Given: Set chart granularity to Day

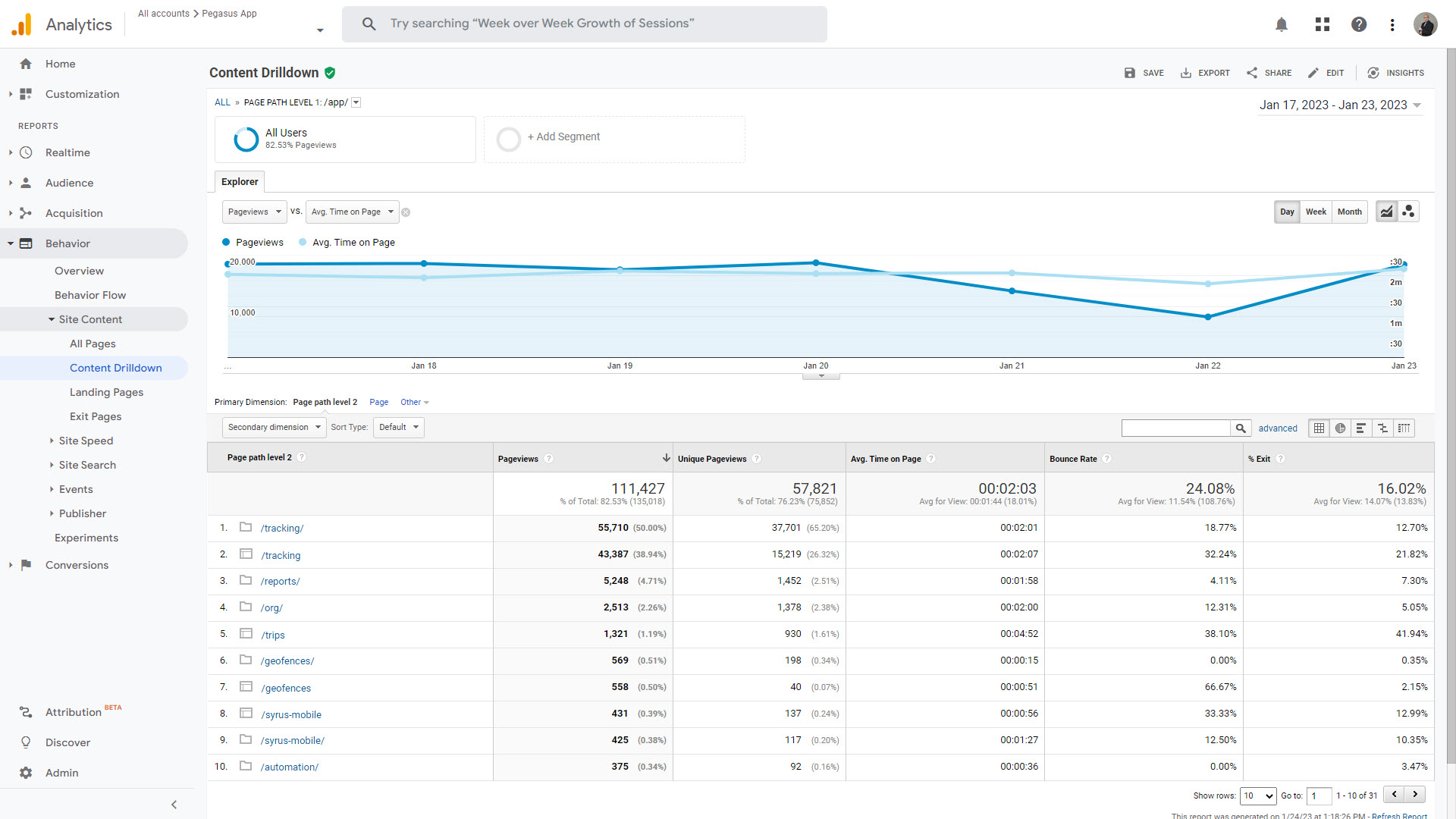Looking at the screenshot, I should [x=1287, y=212].
